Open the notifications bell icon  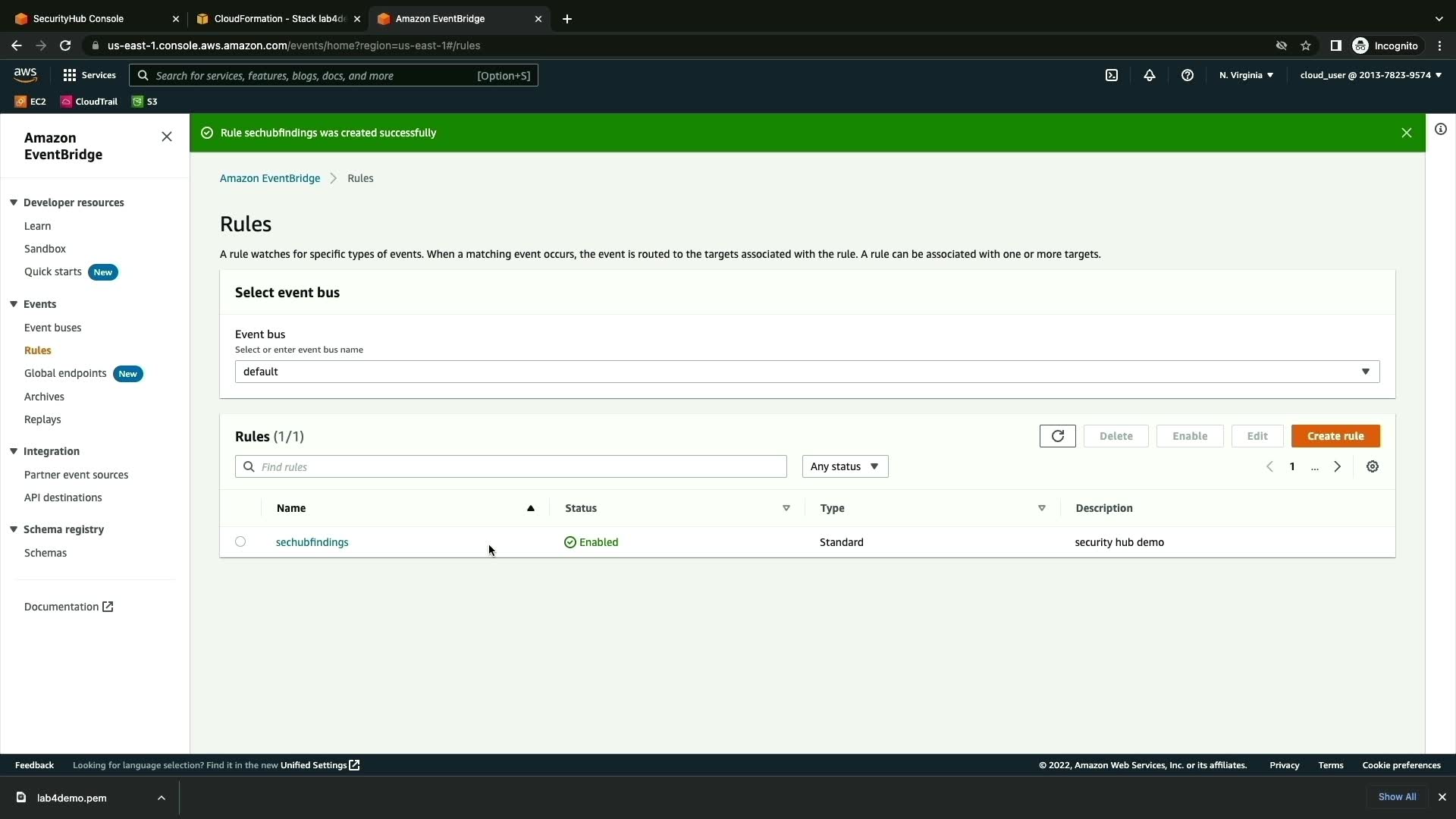coord(1150,75)
